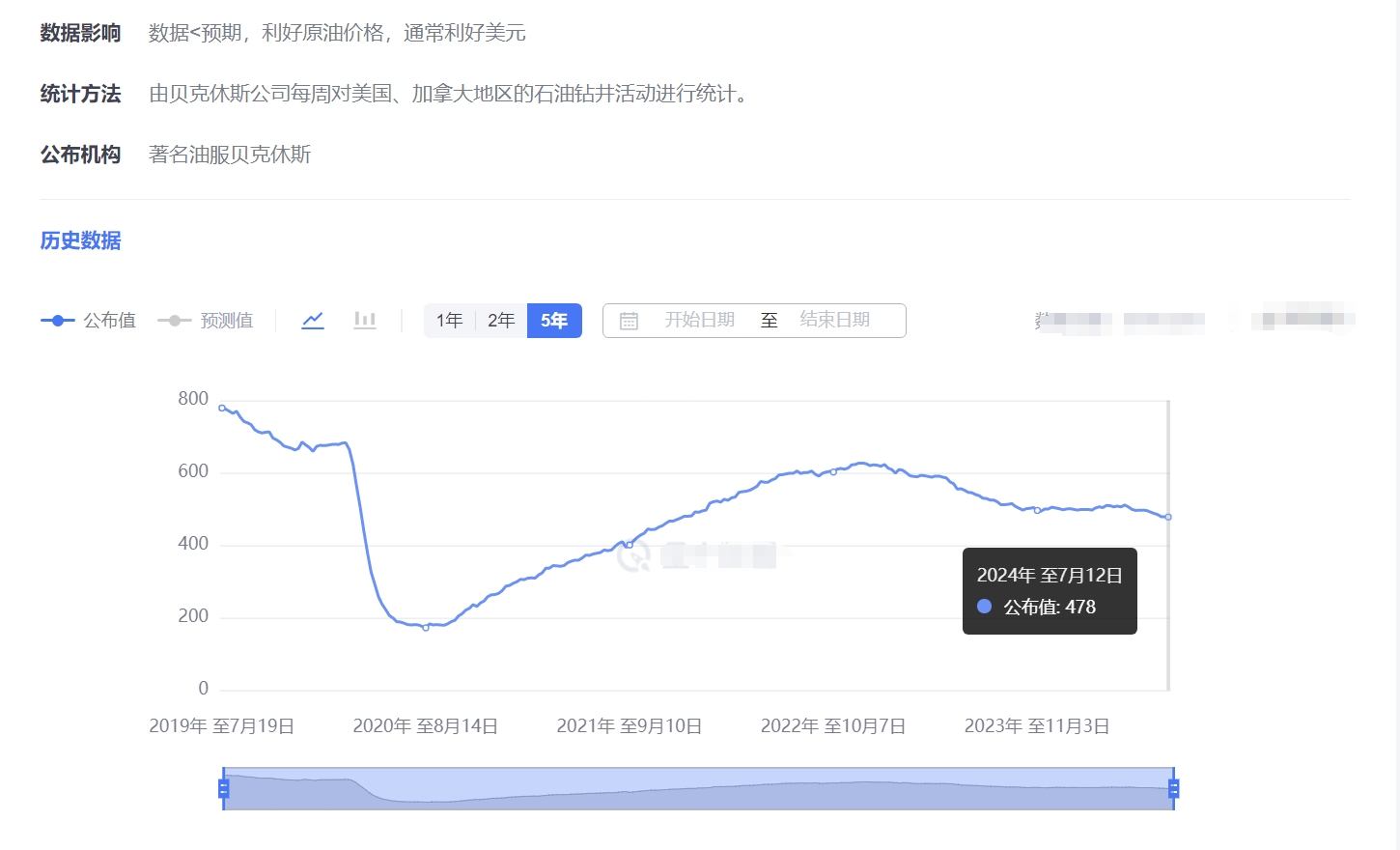The height and width of the screenshot is (850, 1400).
Task: Click the 开始日期 start date field
Action: 699,321
